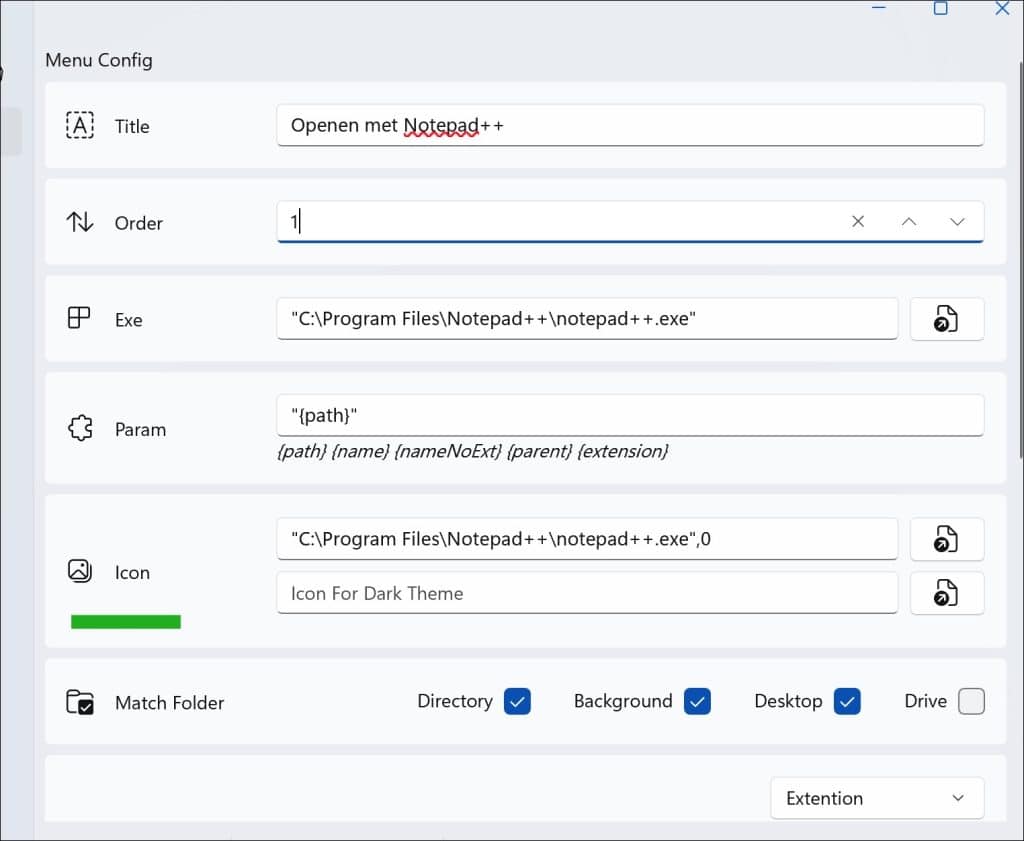Click the Title text icon
The height and width of the screenshot is (841, 1024).
[80, 125]
